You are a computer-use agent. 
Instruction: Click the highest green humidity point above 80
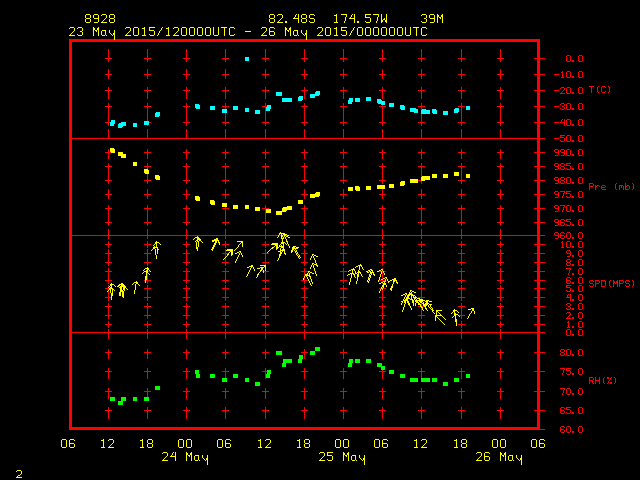[x=318, y=349]
